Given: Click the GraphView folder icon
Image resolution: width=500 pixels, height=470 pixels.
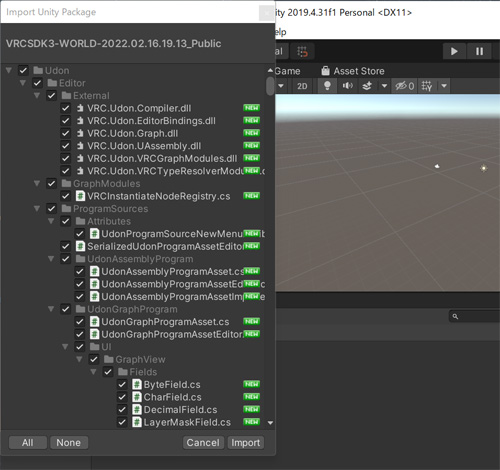Looking at the screenshot, I should tap(109, 359).
